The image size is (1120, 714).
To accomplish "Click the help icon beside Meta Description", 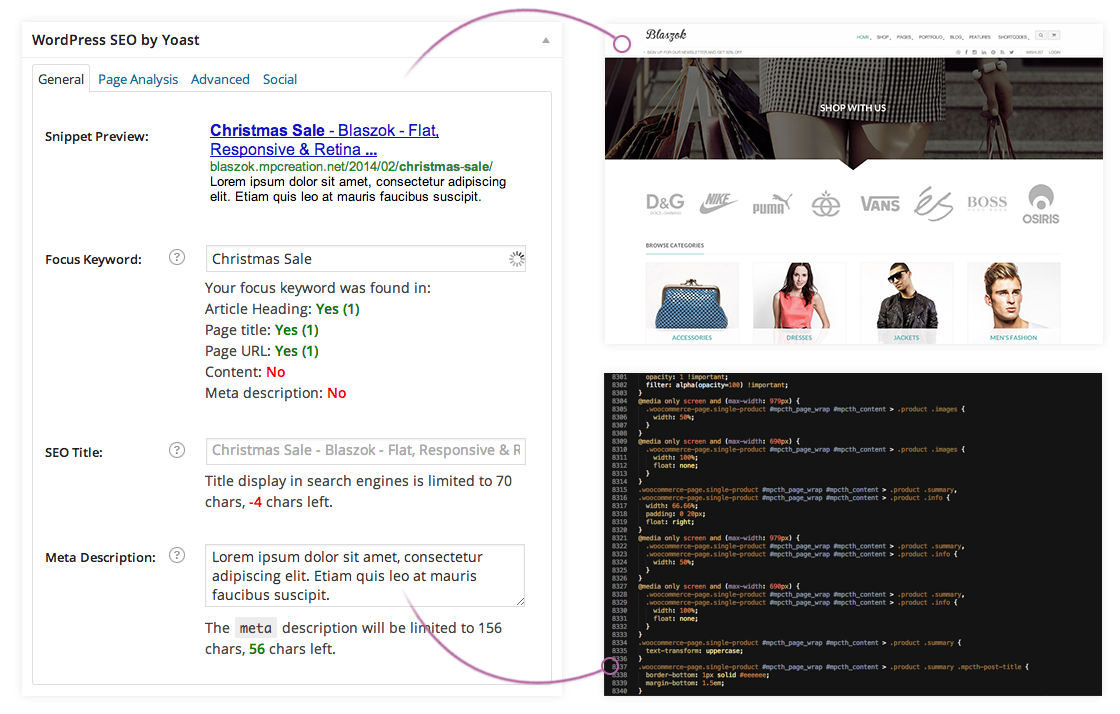I will coord(177,556).
